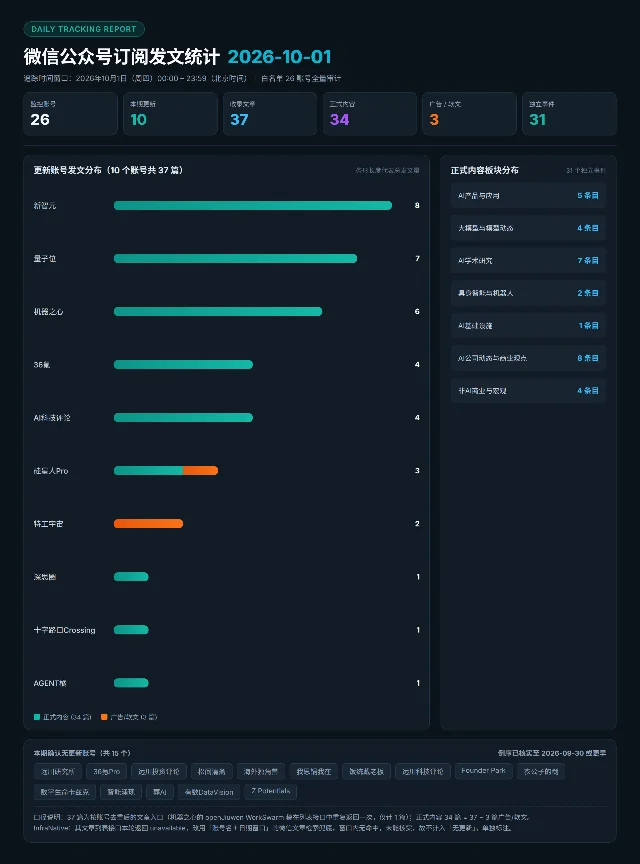Screen dimensions: 640x864
Task: Select the Z Potentials account tag
Action: (x=271, y=791)
